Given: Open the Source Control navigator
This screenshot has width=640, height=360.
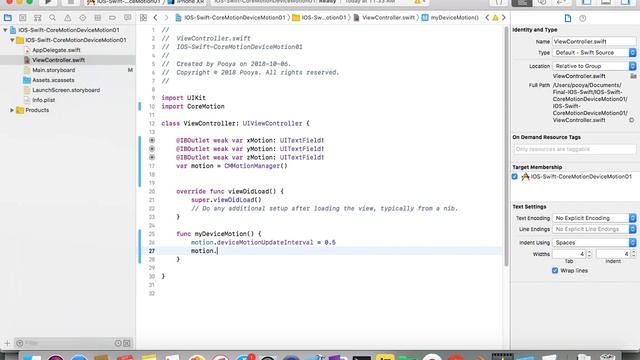Looking at the screenshot, I should (x=22, y=18).
